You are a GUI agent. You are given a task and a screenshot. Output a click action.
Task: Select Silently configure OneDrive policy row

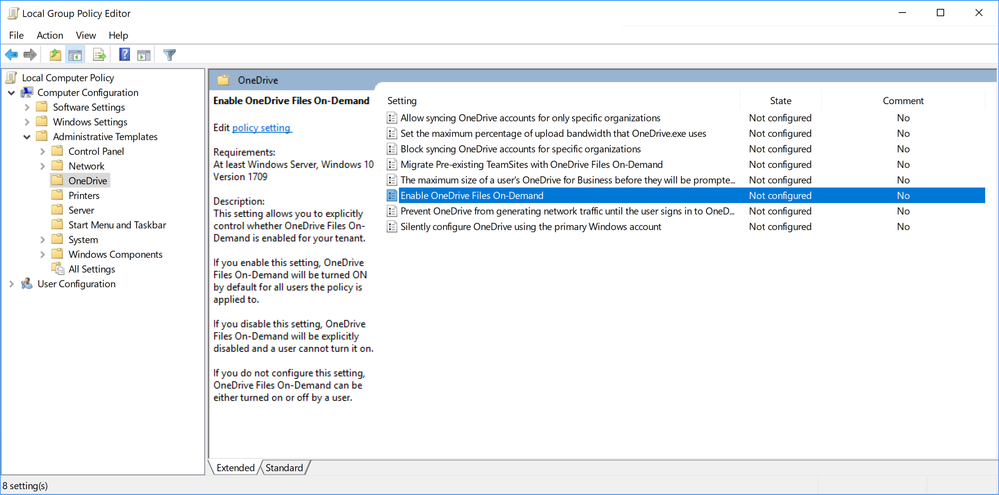(685, 227)
